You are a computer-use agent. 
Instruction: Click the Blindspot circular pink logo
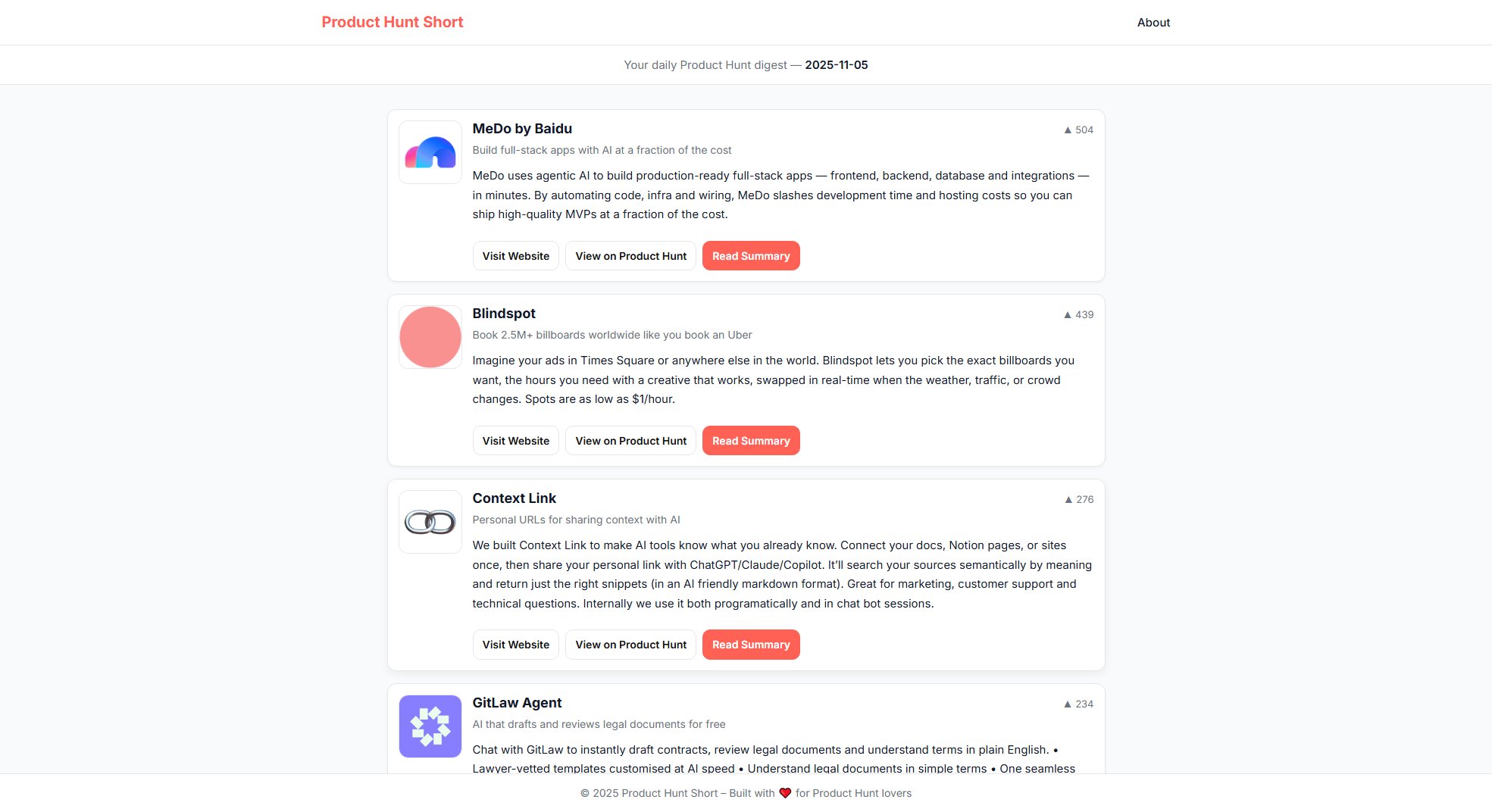(x=430, y=336)
